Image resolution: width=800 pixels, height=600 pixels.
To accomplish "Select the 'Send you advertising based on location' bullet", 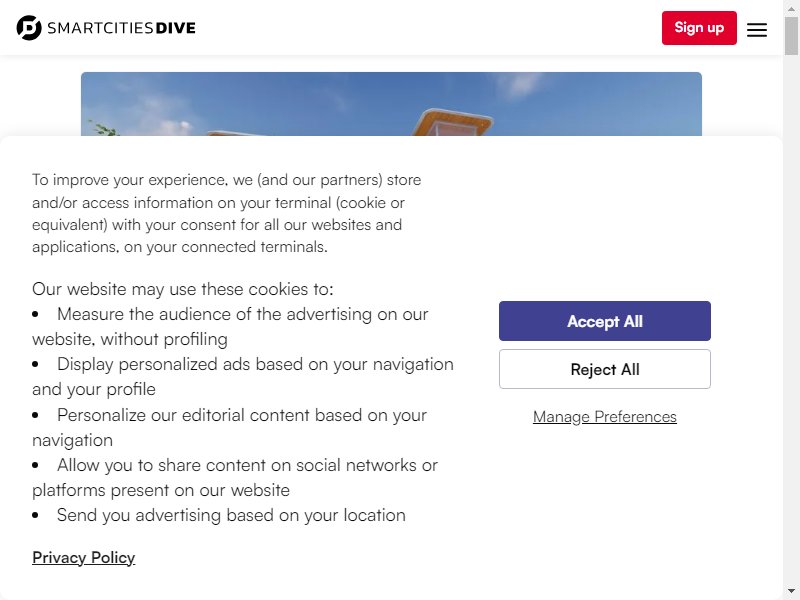I will (x=219, y=515).
